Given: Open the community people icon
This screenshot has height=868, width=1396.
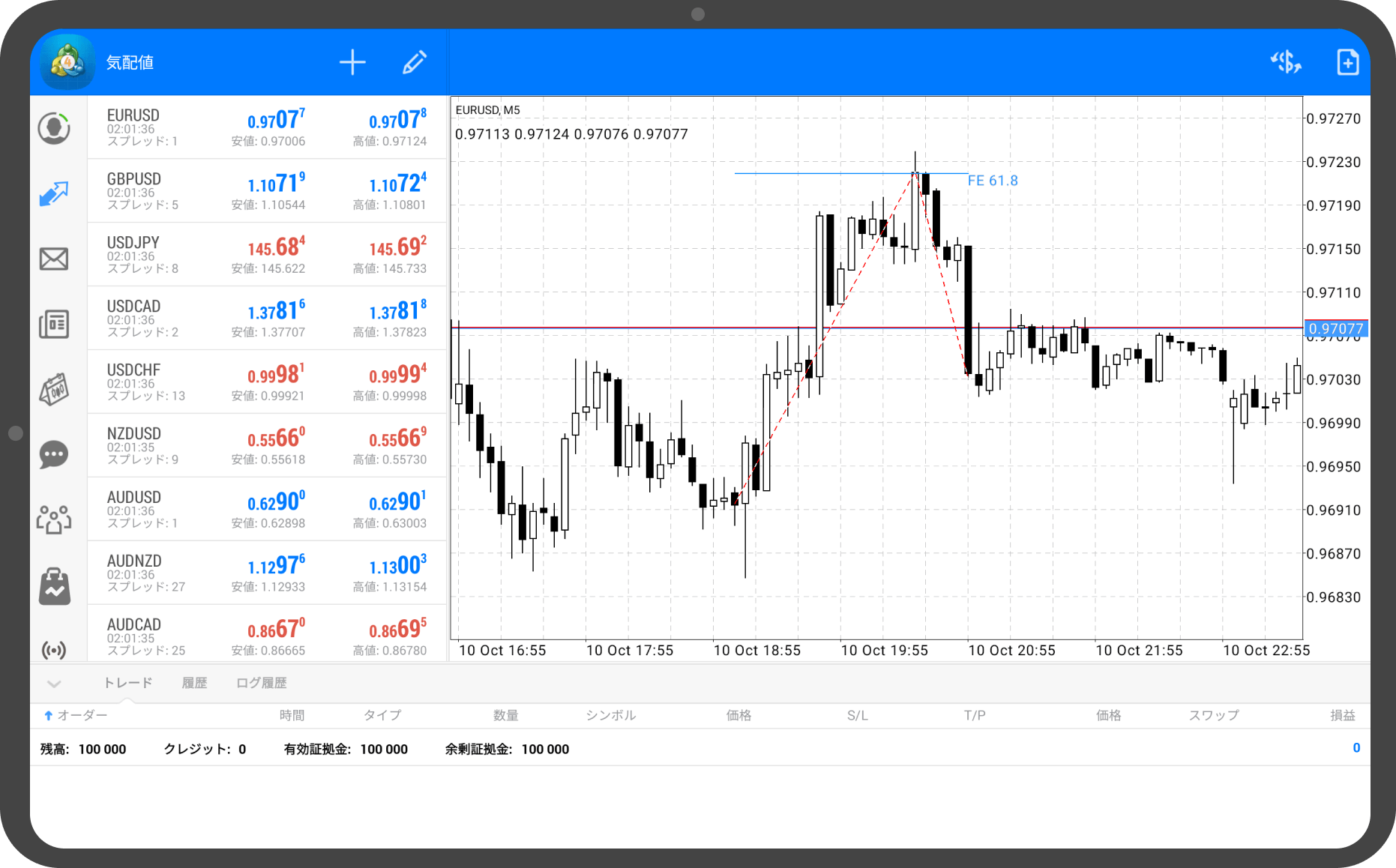Looking at the screenshot, I should pos(54,519).
